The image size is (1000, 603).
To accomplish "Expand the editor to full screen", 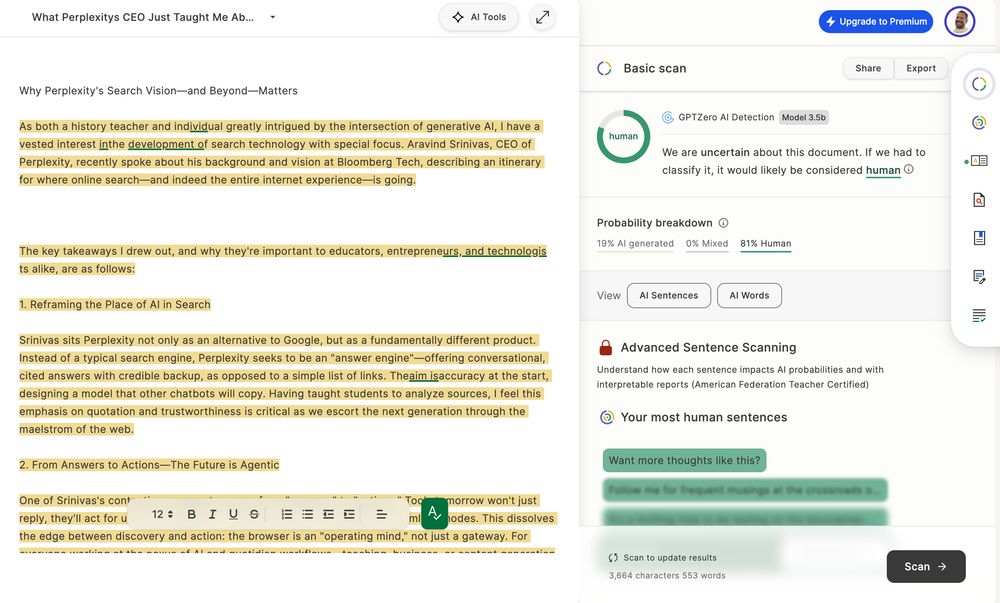I will pyautogui.click(x=542, y=17).
